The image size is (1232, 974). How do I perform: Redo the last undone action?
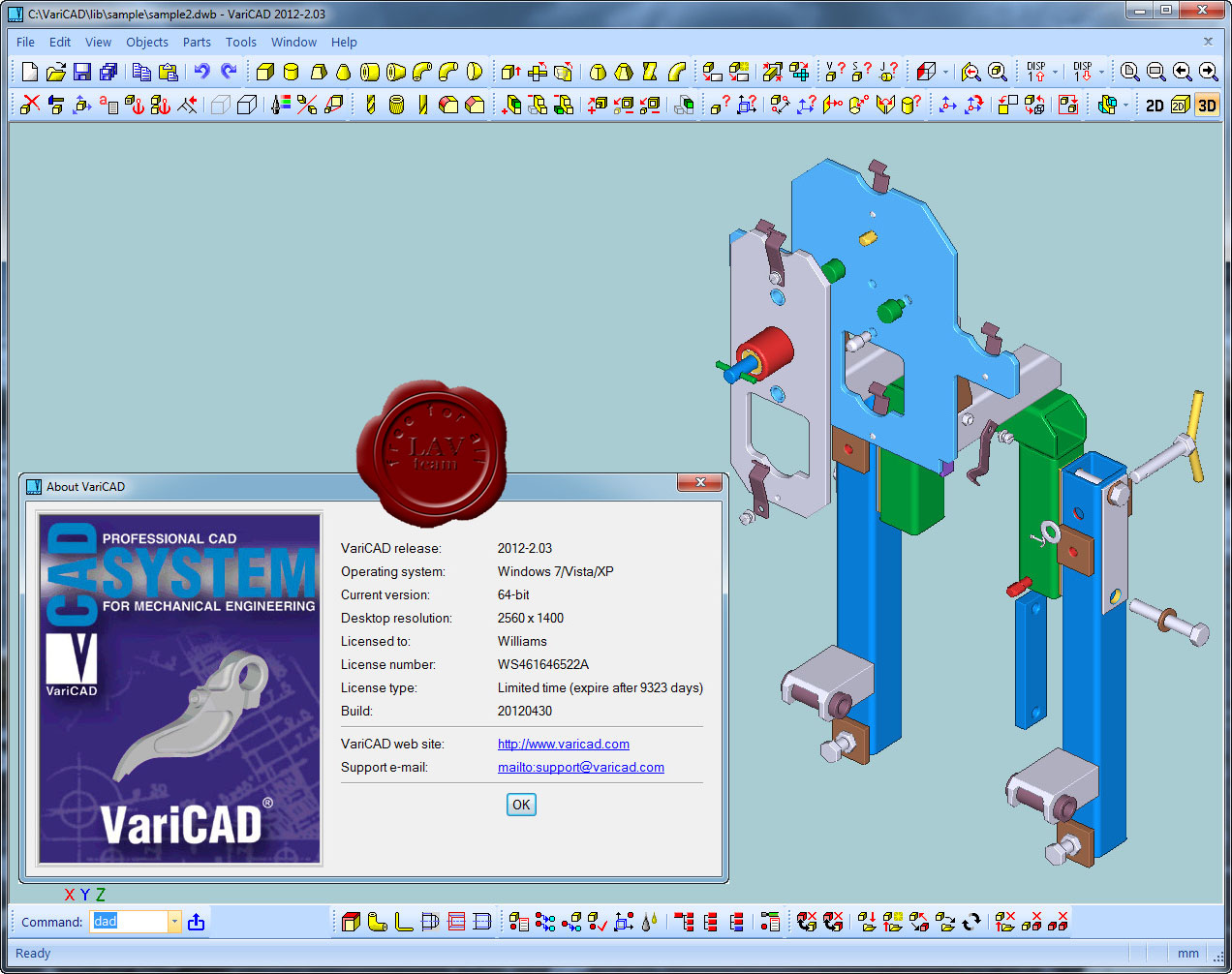click(x=229, y=72)
